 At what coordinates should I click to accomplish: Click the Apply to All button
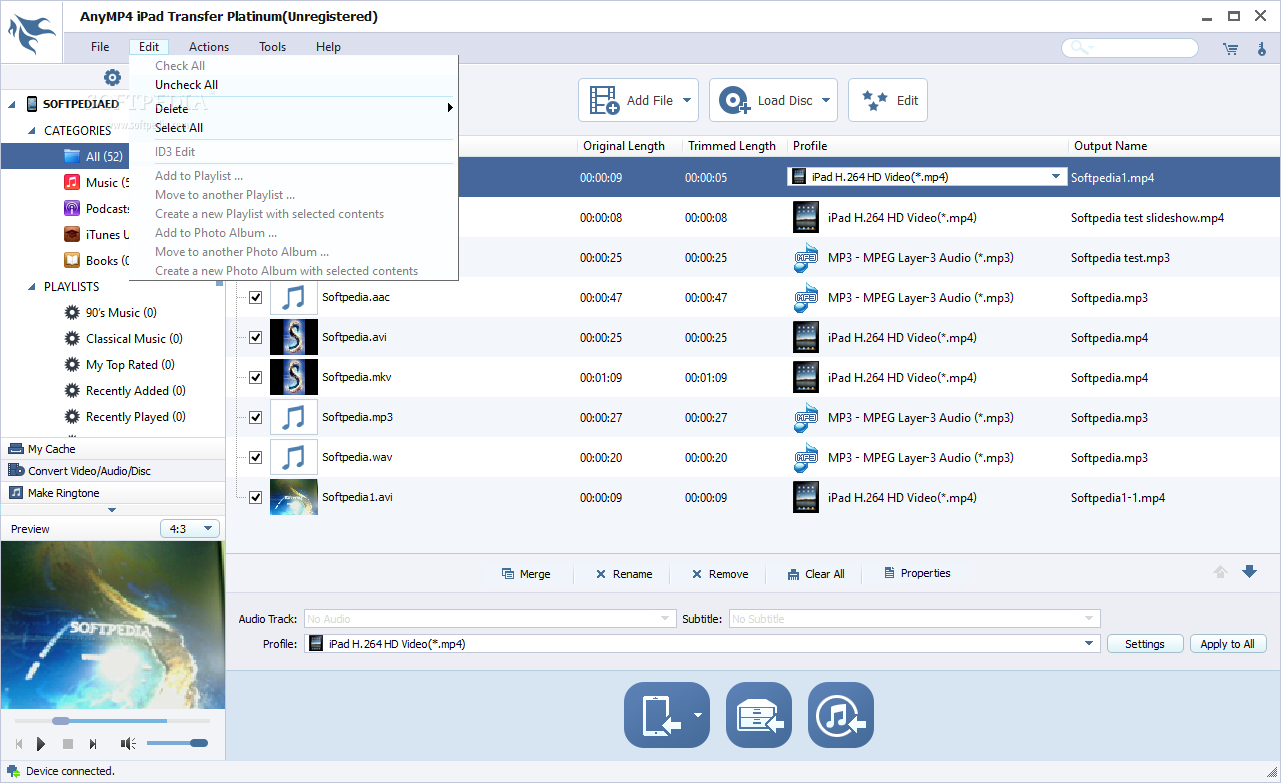[1227, 644]
